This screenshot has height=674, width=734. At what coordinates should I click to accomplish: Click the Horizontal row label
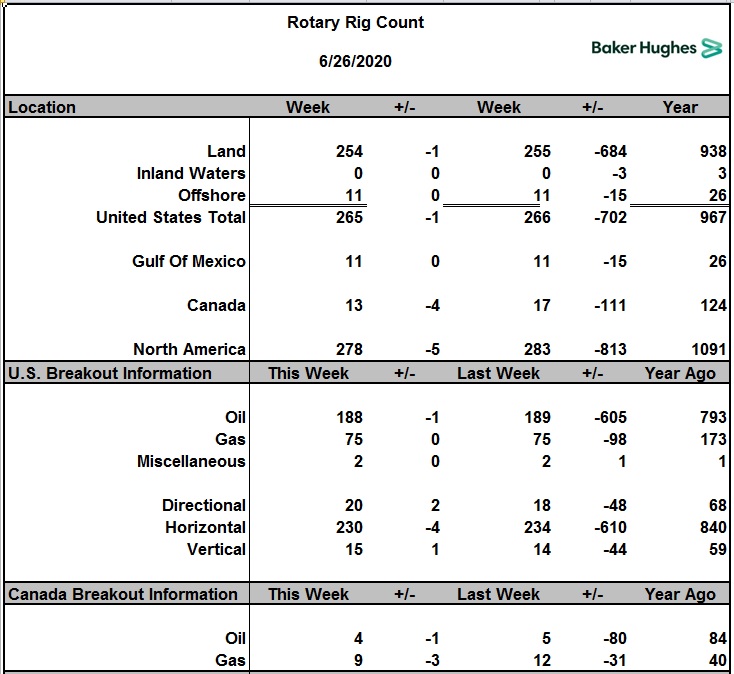205,527
